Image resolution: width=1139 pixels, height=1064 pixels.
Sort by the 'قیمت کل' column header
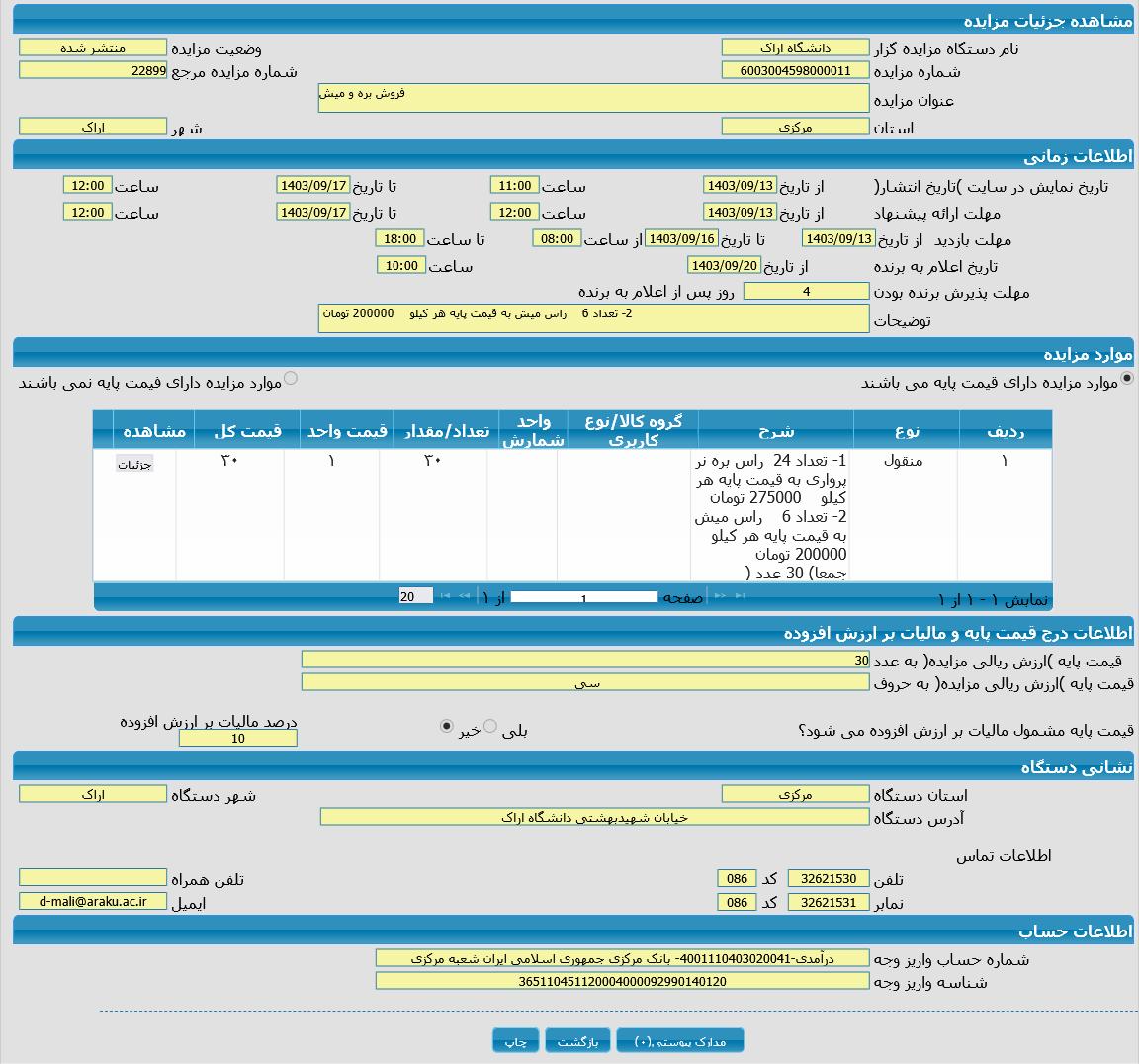[247, 430]
